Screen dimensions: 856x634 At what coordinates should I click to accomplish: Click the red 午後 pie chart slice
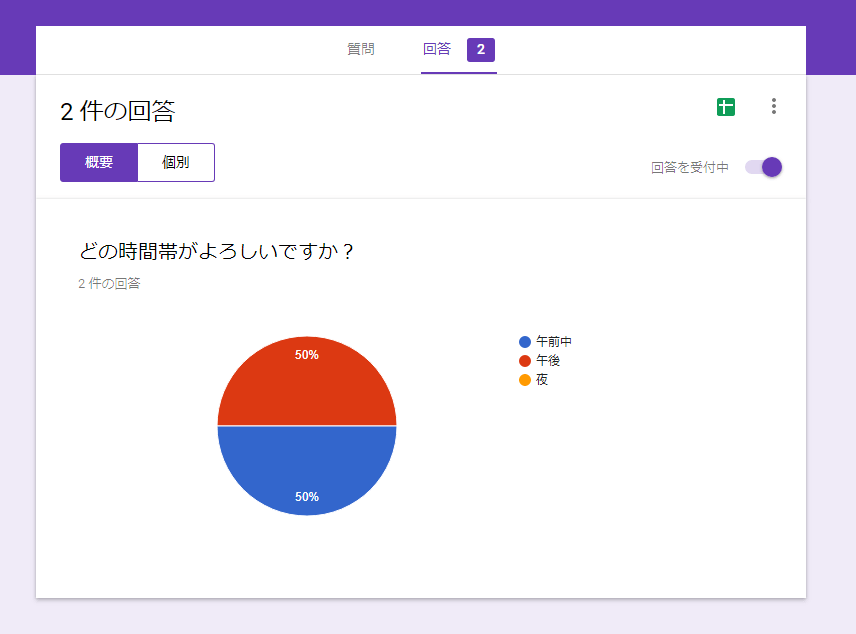(306, 385)
